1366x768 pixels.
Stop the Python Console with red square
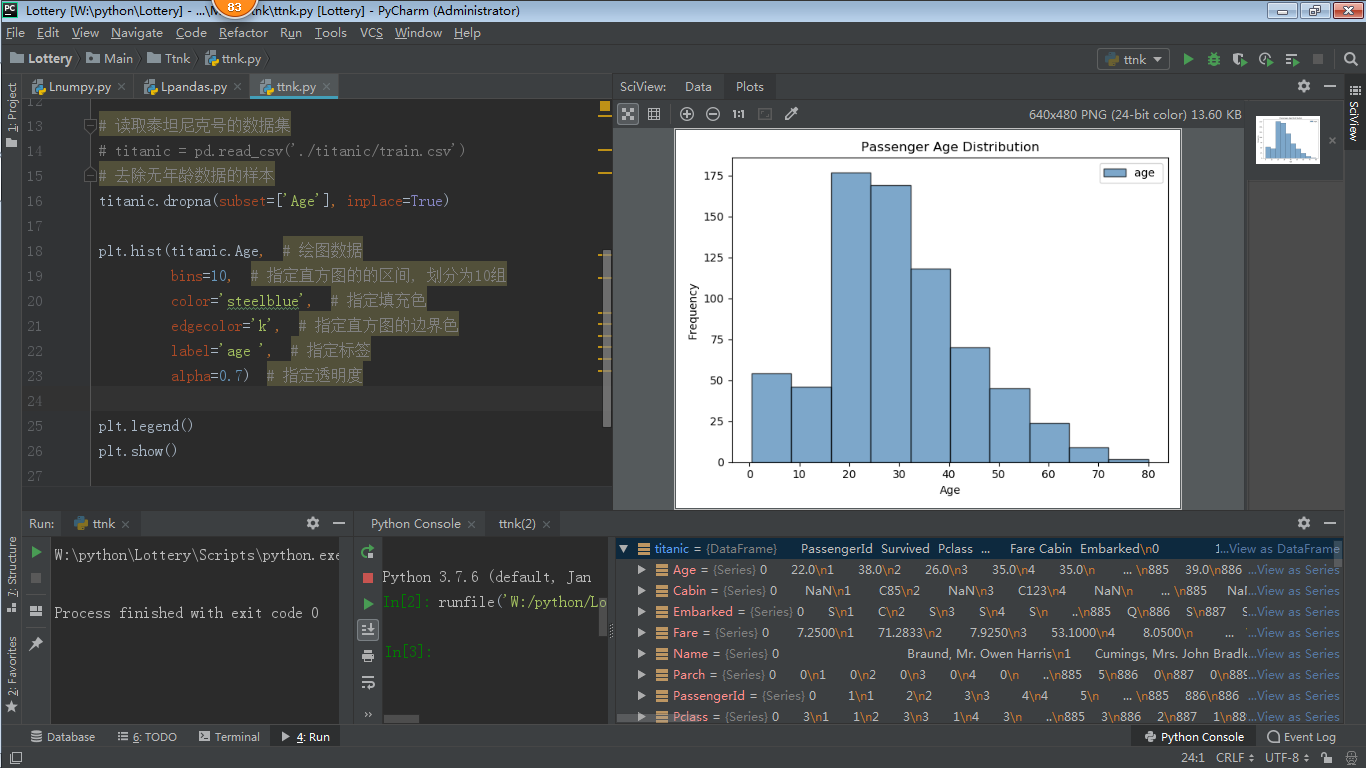tap(368, 578)
